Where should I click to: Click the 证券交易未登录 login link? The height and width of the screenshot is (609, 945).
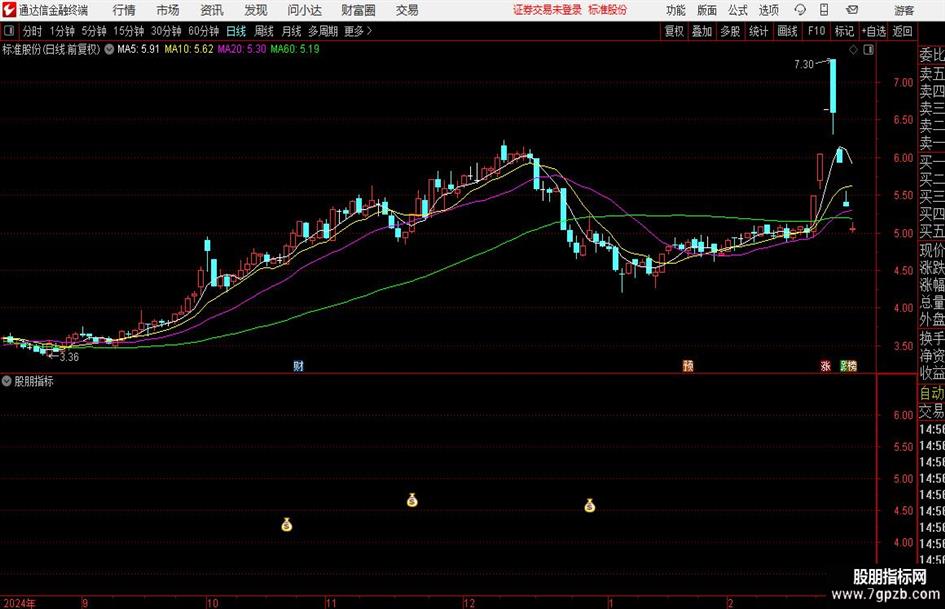click(547, 10)
